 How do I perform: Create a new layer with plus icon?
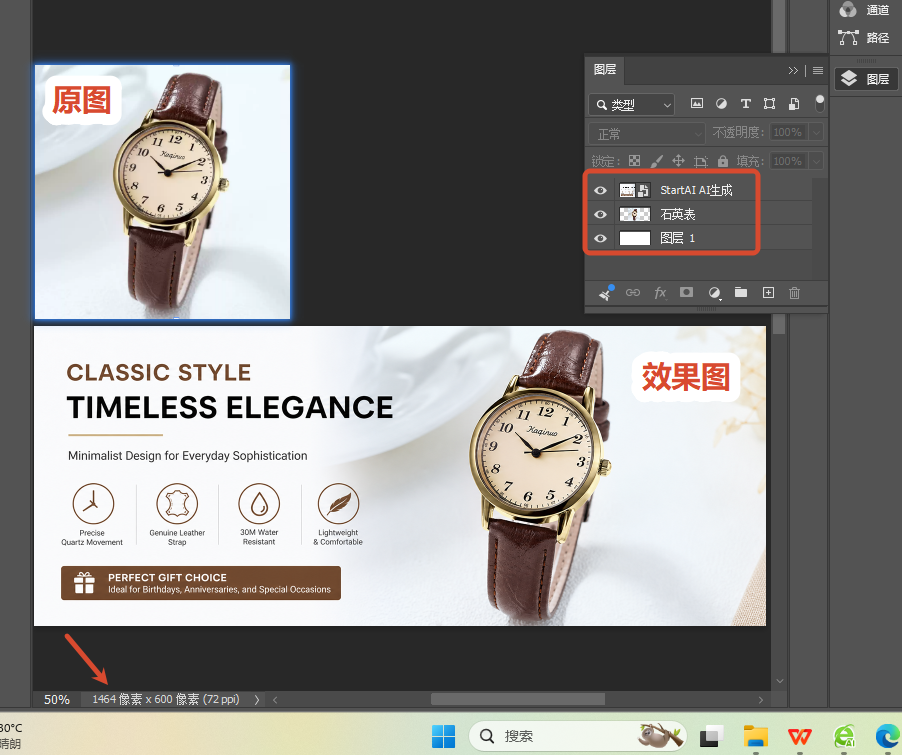coord(768,292)
